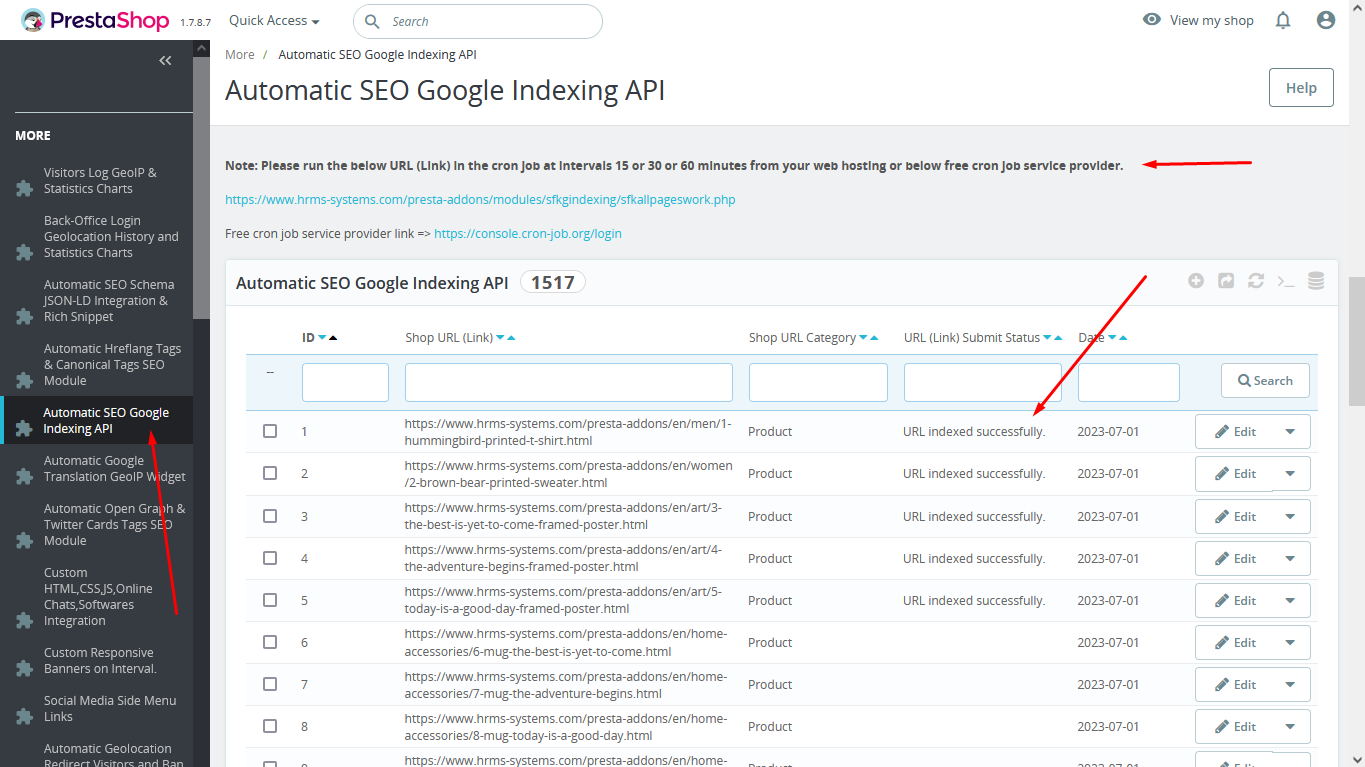1365x767 pixels.
Task: Sort Shop URL Category column ascending
Action: tap(874, 338)
